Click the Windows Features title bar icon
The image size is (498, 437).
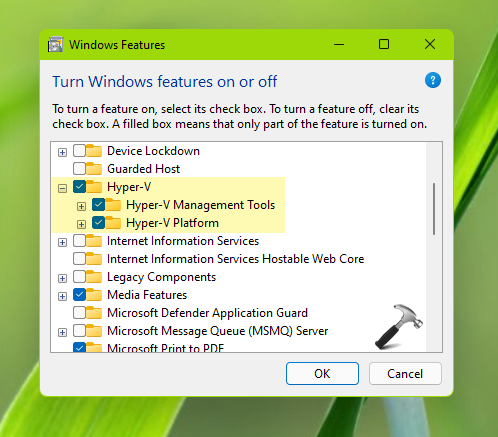[55, 44]
